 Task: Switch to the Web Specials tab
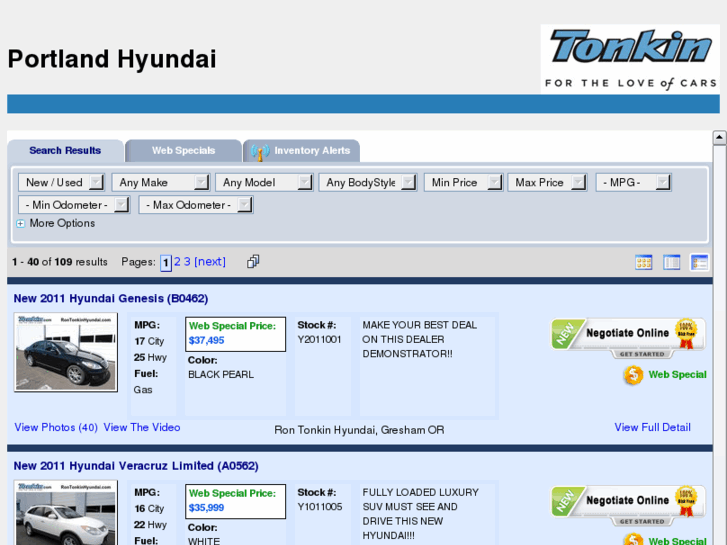click(x=184, y=151)
